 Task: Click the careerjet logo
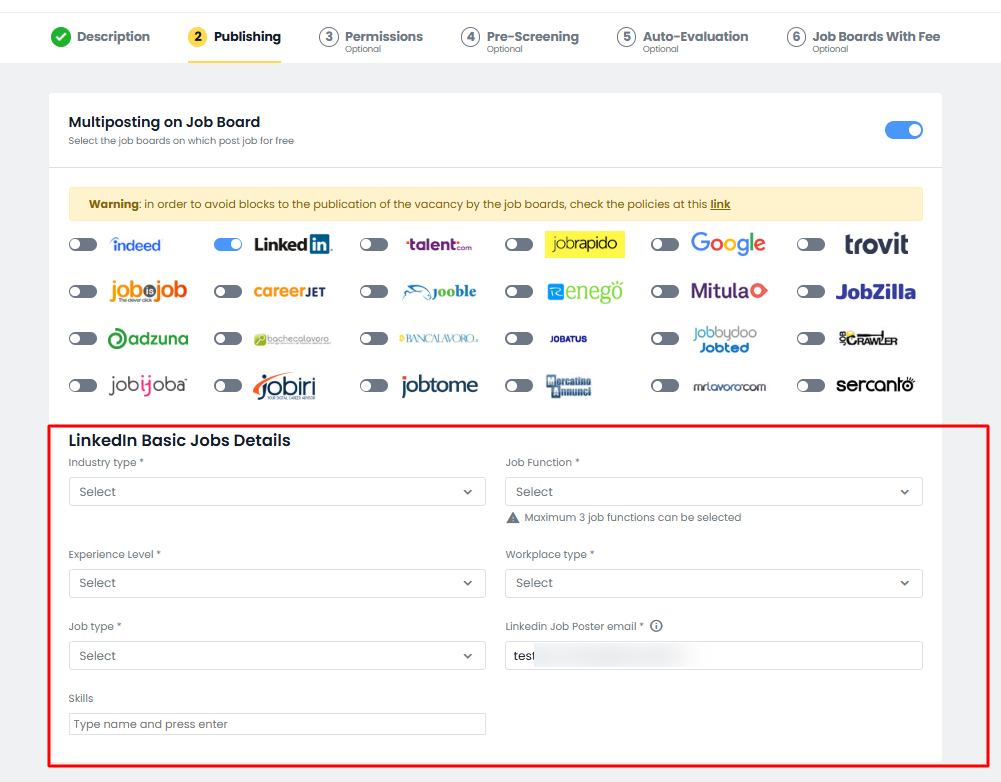click(290, 292)
